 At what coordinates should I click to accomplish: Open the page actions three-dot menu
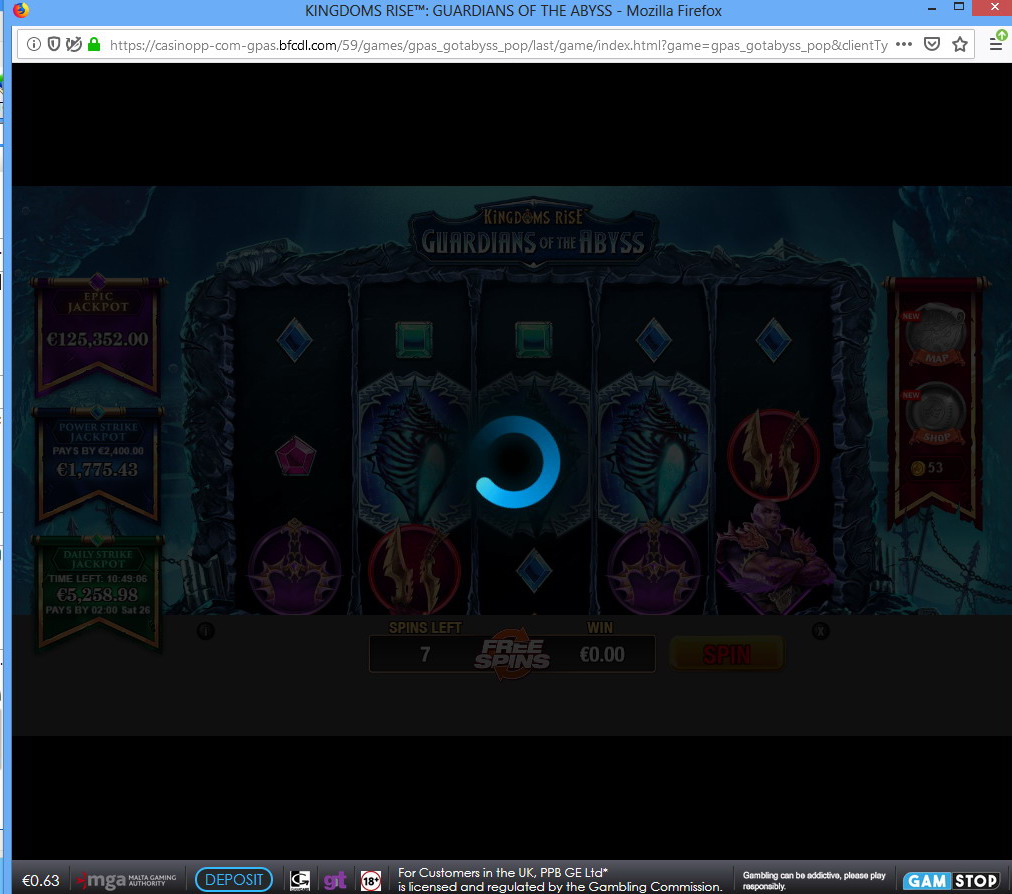(x=904, y=44)
